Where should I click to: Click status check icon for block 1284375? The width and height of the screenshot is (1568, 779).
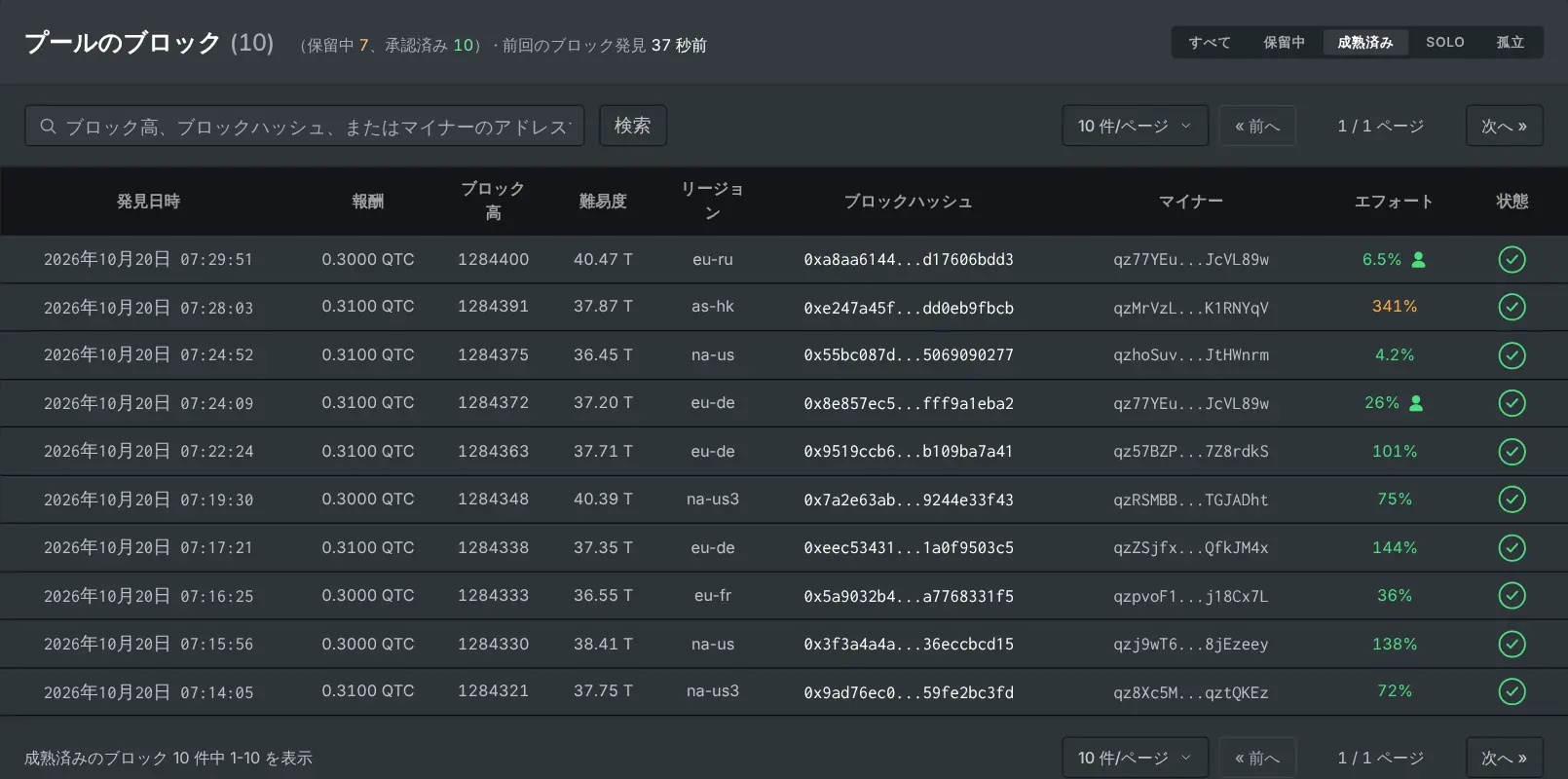point(1512,355)
